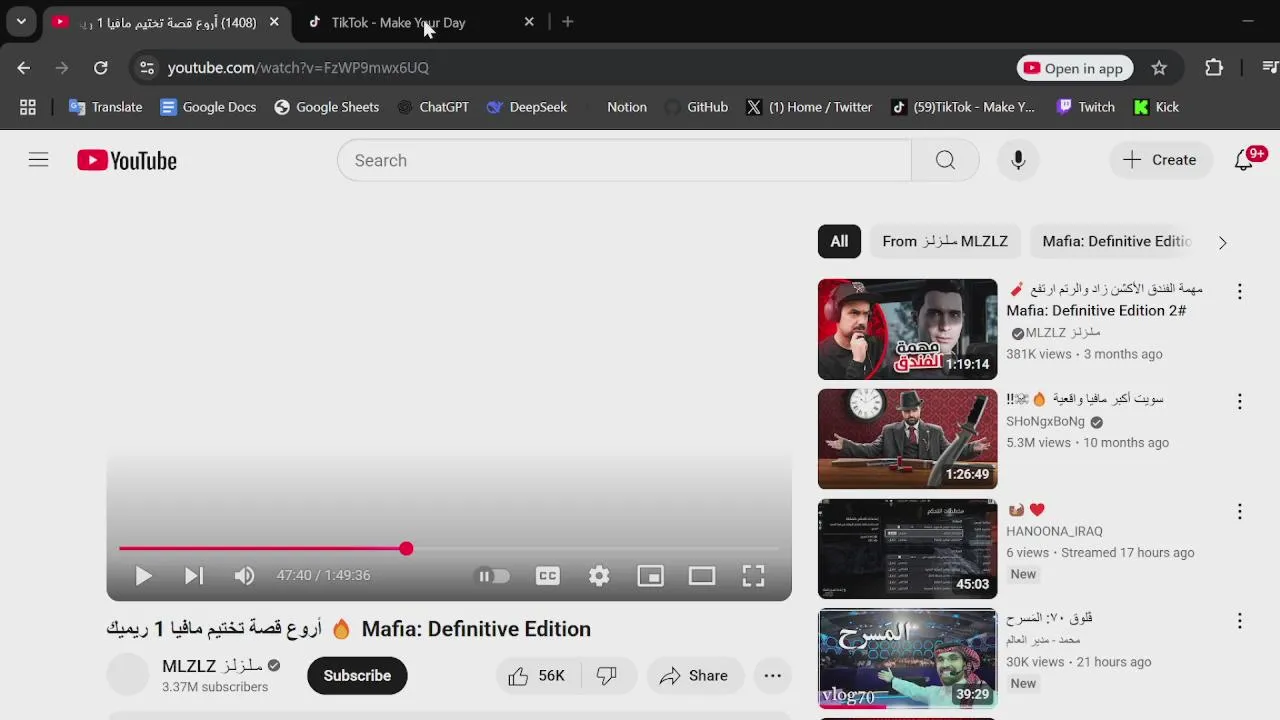Reload the page
Viewport: 1280px width, 720px height.
[x=101, y=68]
